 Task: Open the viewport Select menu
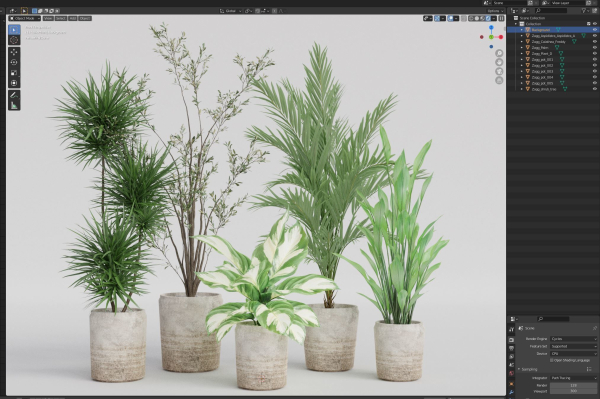coord(60,18)
